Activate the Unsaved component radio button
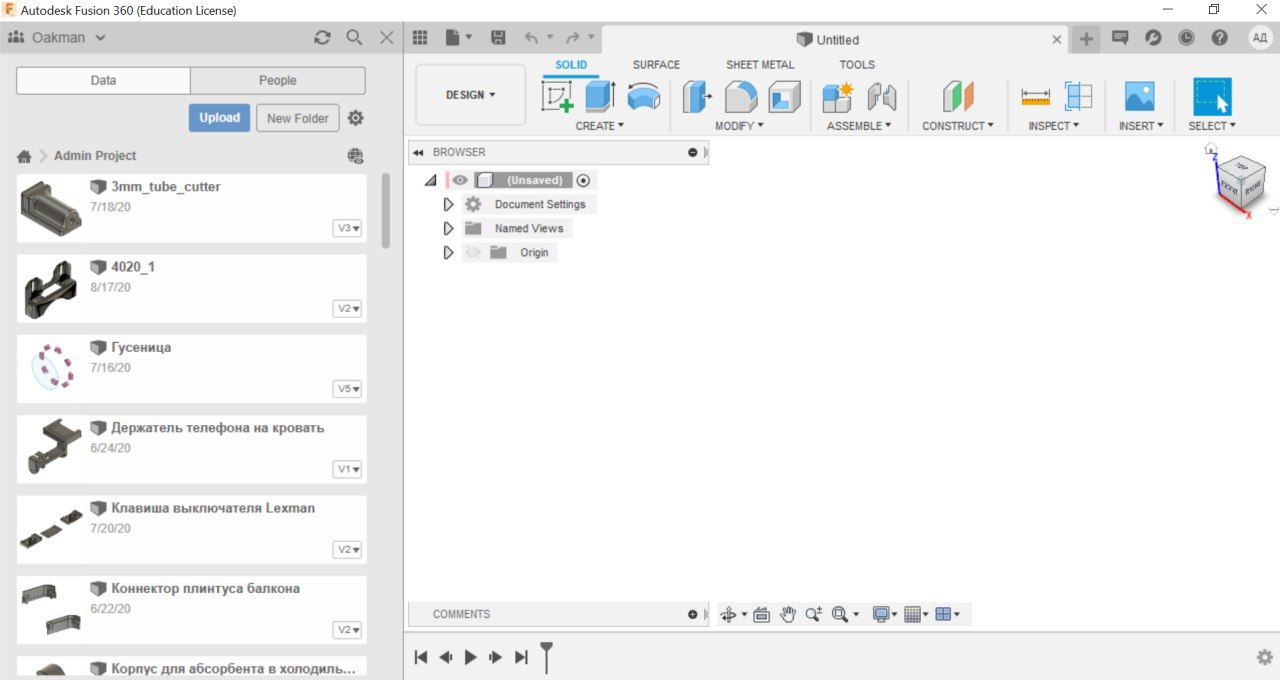This screenshot has width=1280, height=680. (584, 180)
